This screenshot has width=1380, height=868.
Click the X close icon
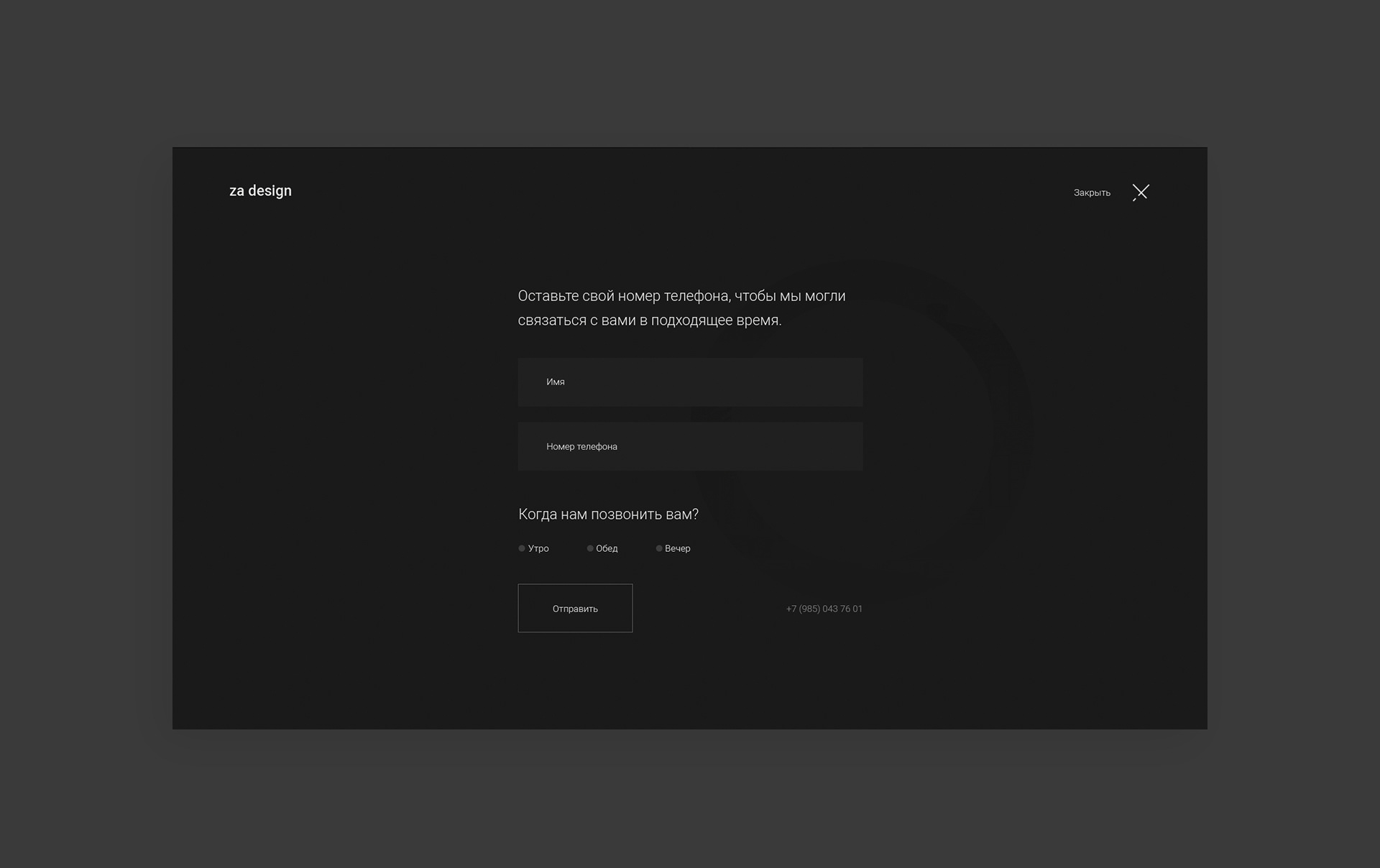coord(1140,192)
